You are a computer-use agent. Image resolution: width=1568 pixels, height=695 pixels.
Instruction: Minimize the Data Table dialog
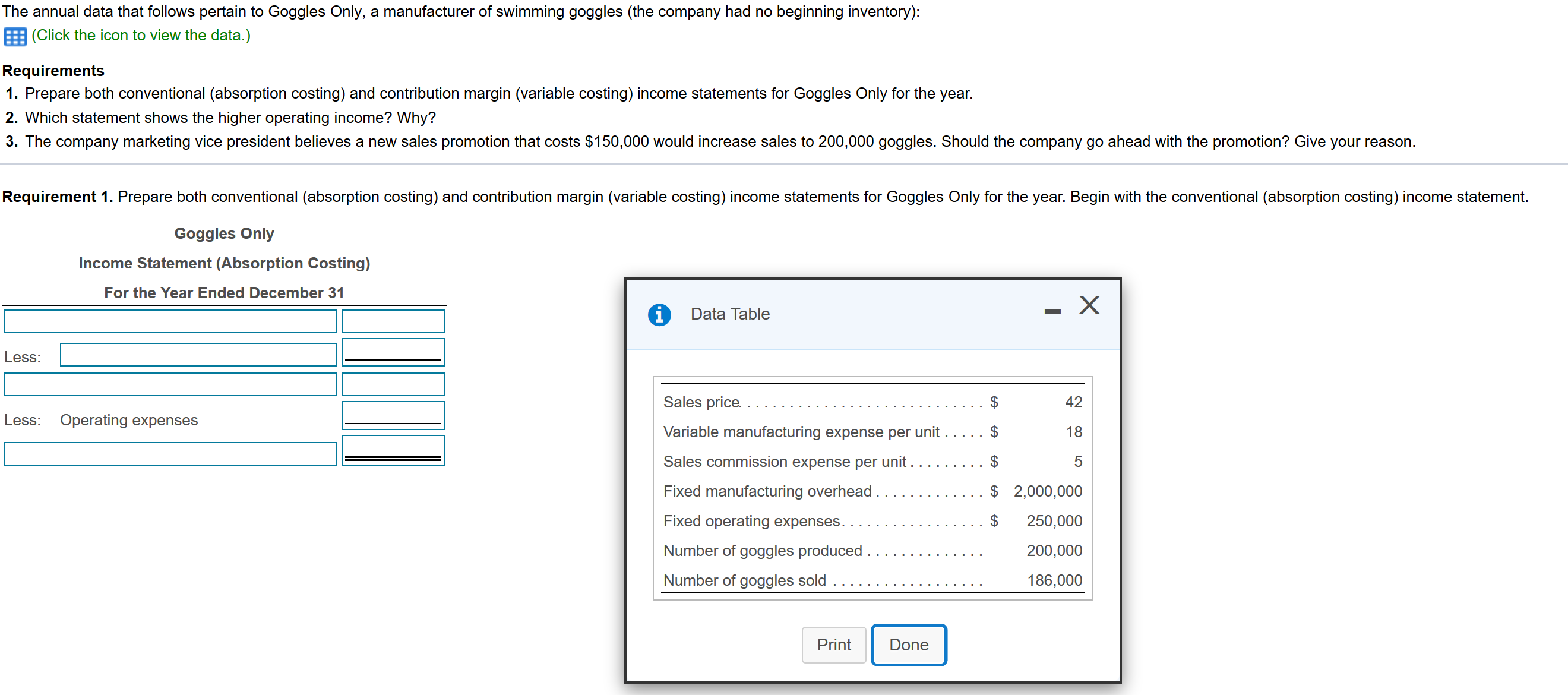[x=1052, y=312]
